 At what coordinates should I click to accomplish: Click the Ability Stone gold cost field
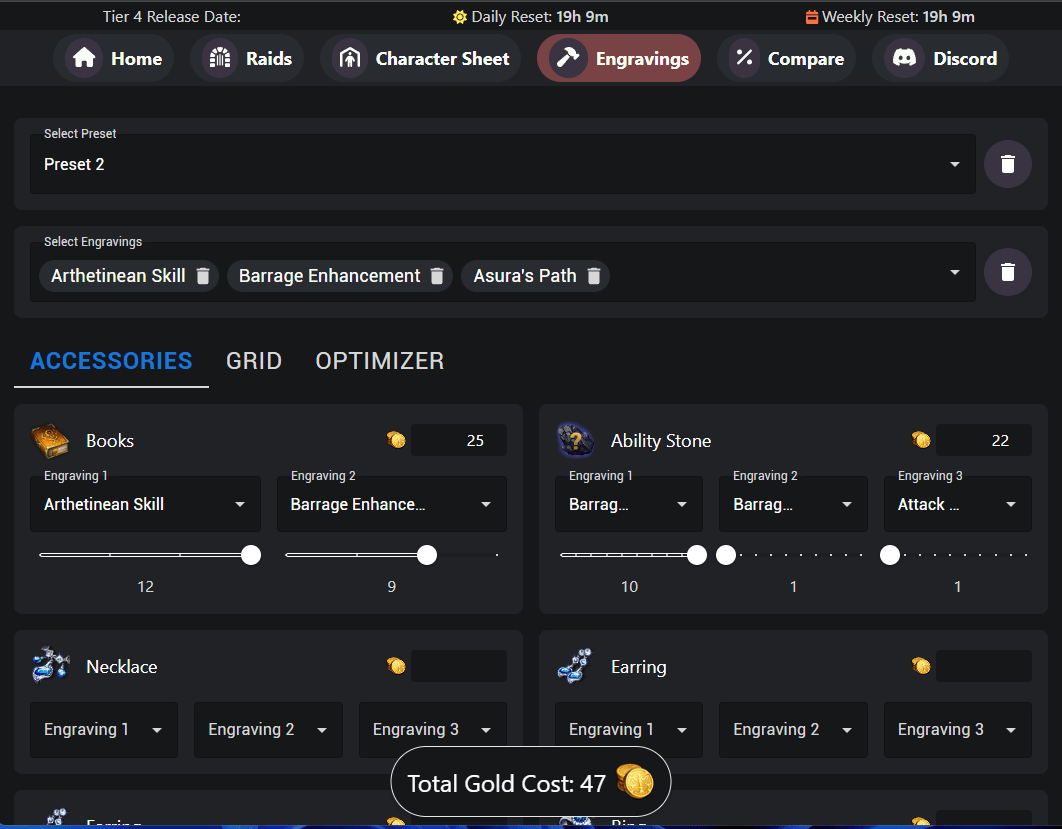[983, 441]
